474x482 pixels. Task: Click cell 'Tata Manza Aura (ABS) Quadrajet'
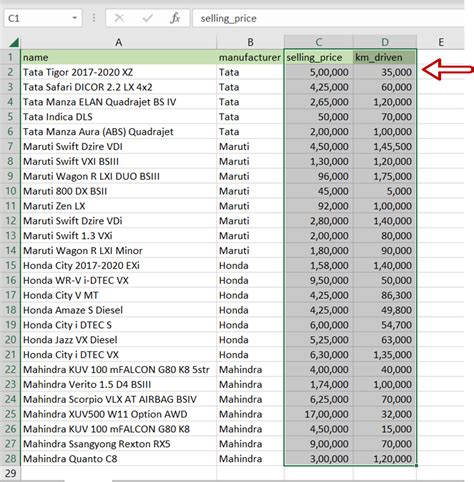pos(119,132)
